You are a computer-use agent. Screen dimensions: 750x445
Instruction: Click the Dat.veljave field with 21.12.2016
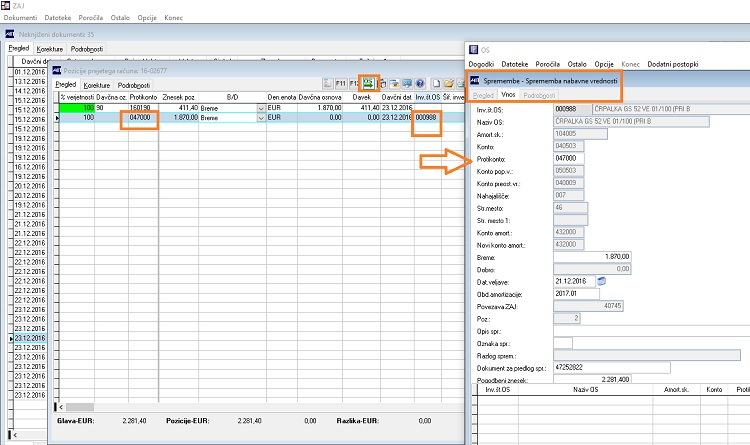tap(571, 282)
